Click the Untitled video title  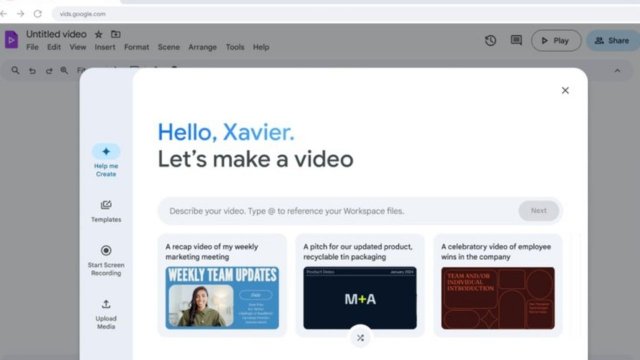(56, 34)
